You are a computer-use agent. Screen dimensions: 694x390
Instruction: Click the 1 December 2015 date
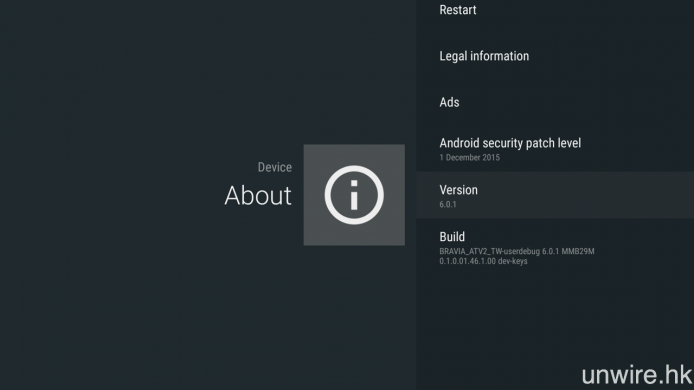point(470,158)
